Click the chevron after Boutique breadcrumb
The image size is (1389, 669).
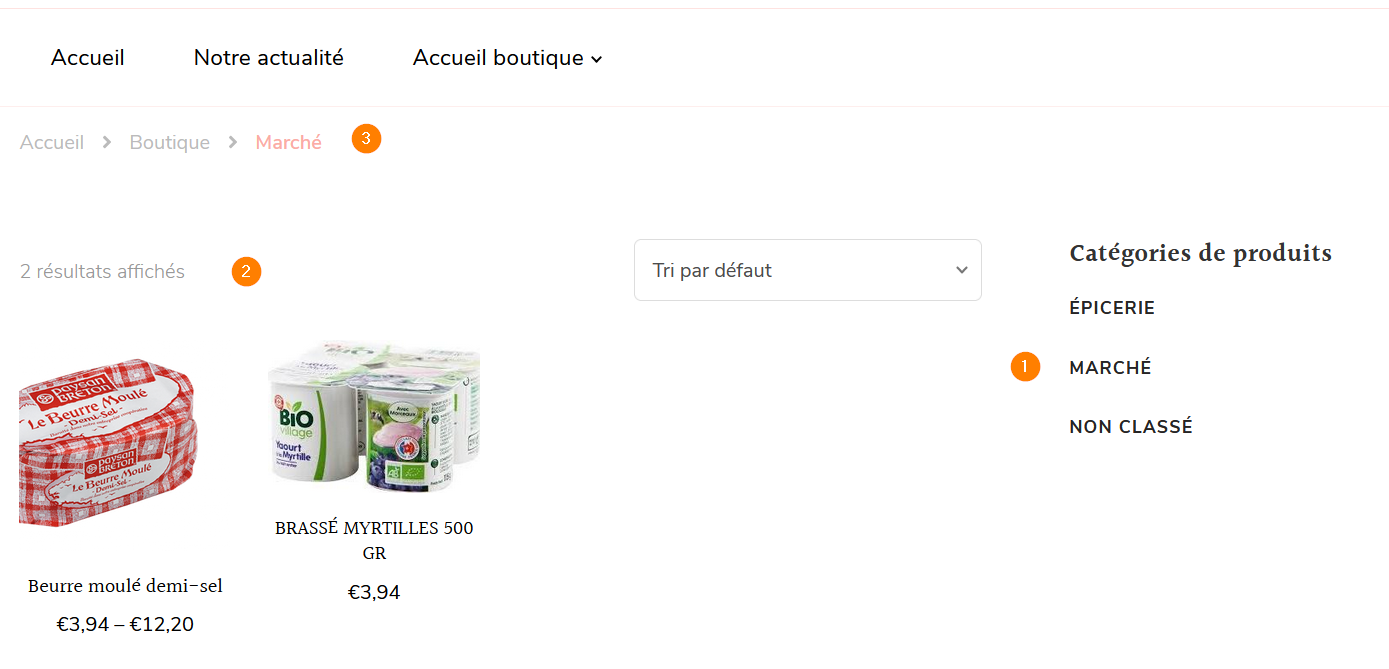(x=233, y=143)
